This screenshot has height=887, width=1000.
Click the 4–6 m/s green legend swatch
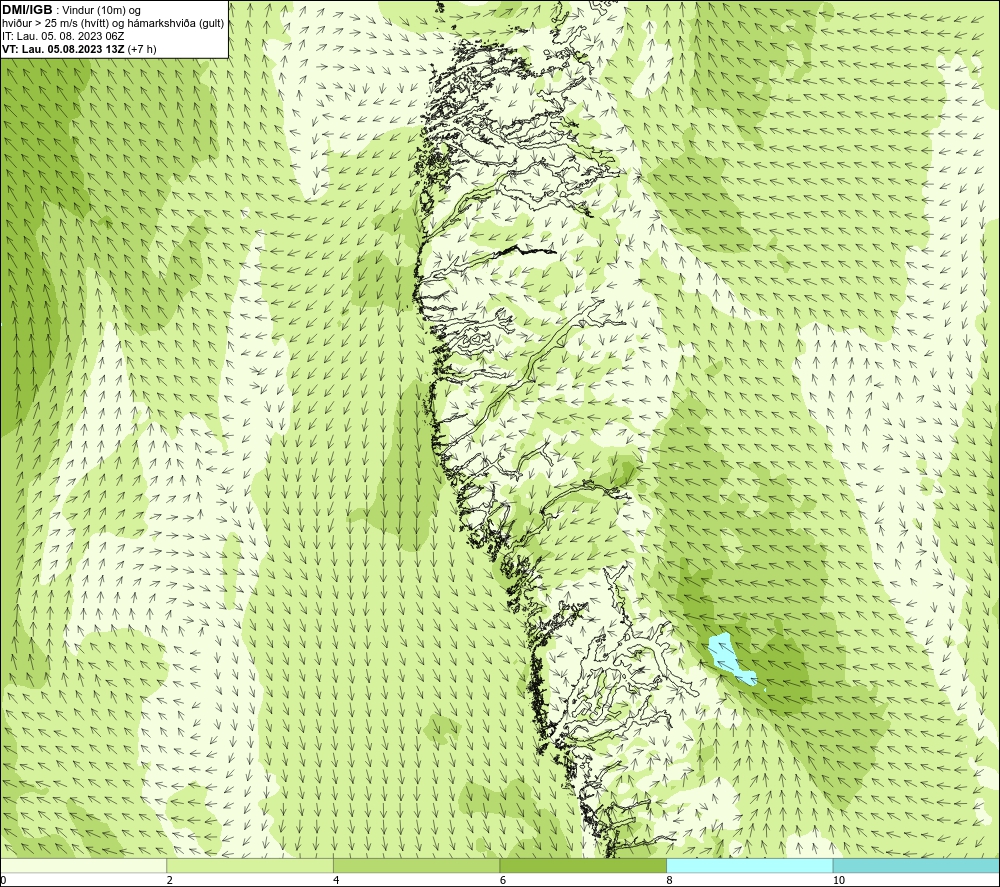(x=416, y=865)
